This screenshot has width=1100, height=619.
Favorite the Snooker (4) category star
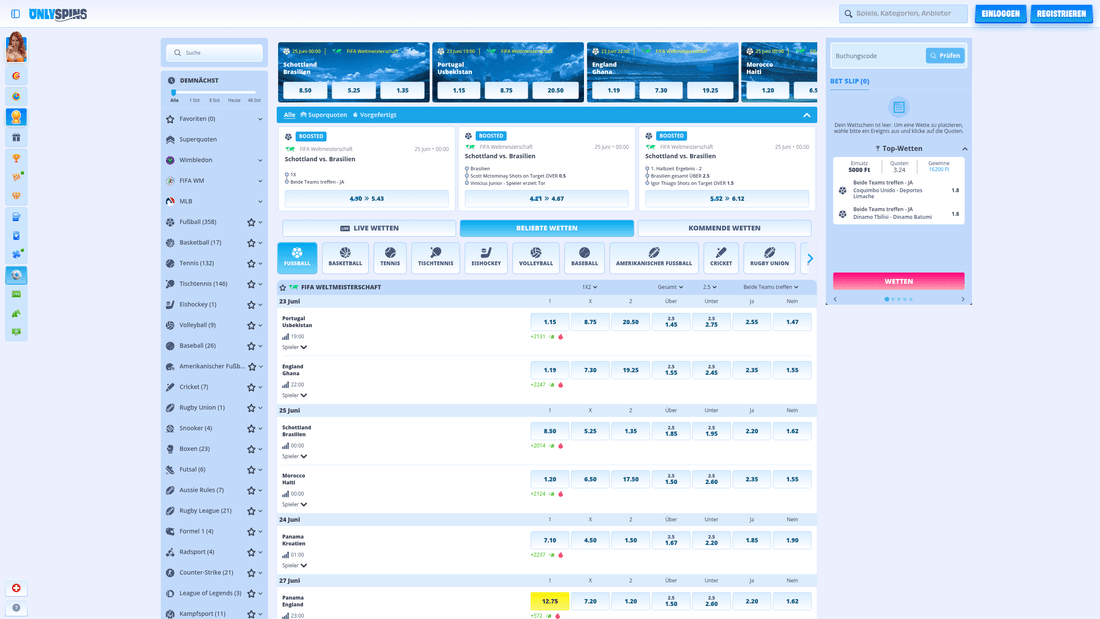(x=251, y=429)
